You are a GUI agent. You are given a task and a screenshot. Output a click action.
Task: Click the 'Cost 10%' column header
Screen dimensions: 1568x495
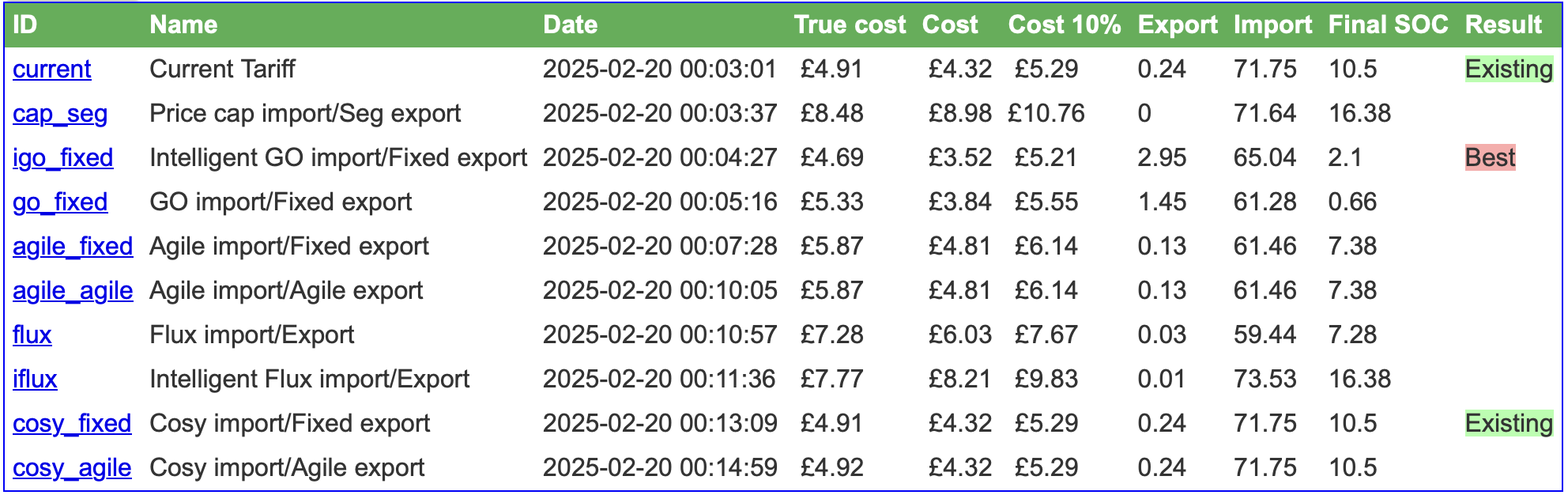1065,25
